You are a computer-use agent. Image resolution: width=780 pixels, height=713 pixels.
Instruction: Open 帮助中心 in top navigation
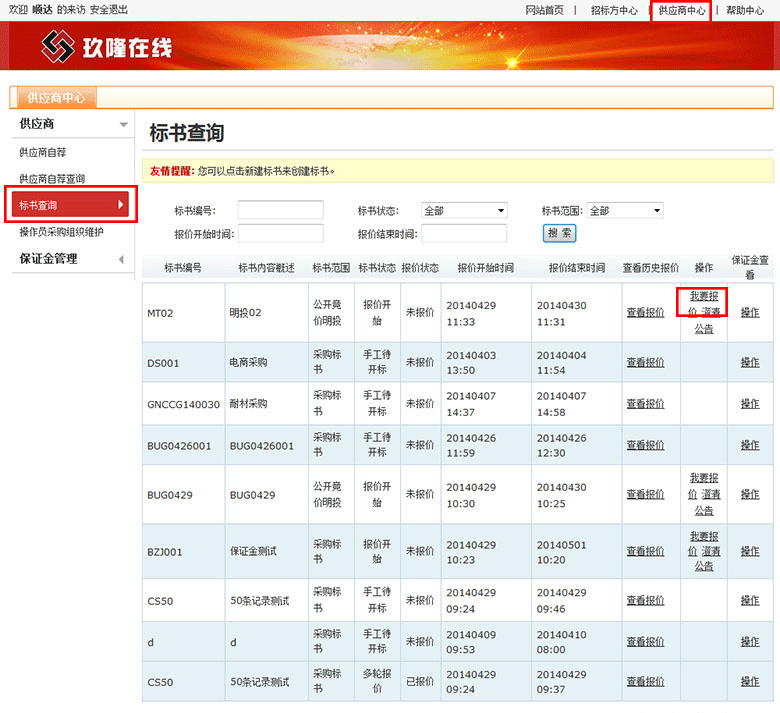point(745,10)
